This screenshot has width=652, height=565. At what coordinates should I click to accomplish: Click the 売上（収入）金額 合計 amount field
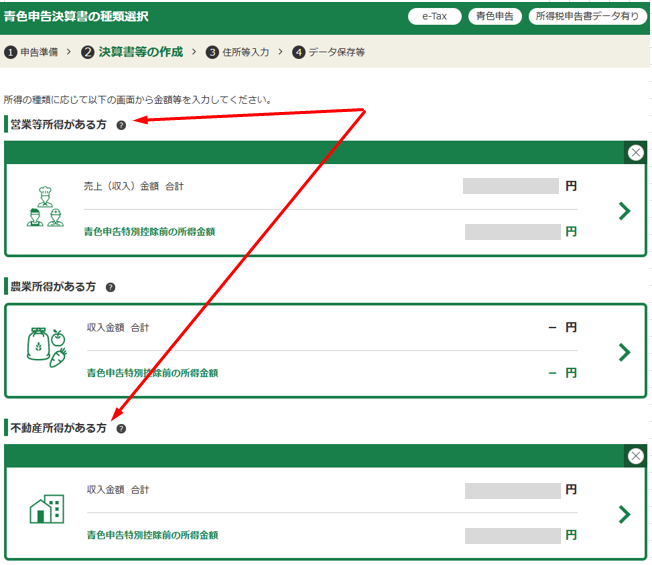(511, 186)
